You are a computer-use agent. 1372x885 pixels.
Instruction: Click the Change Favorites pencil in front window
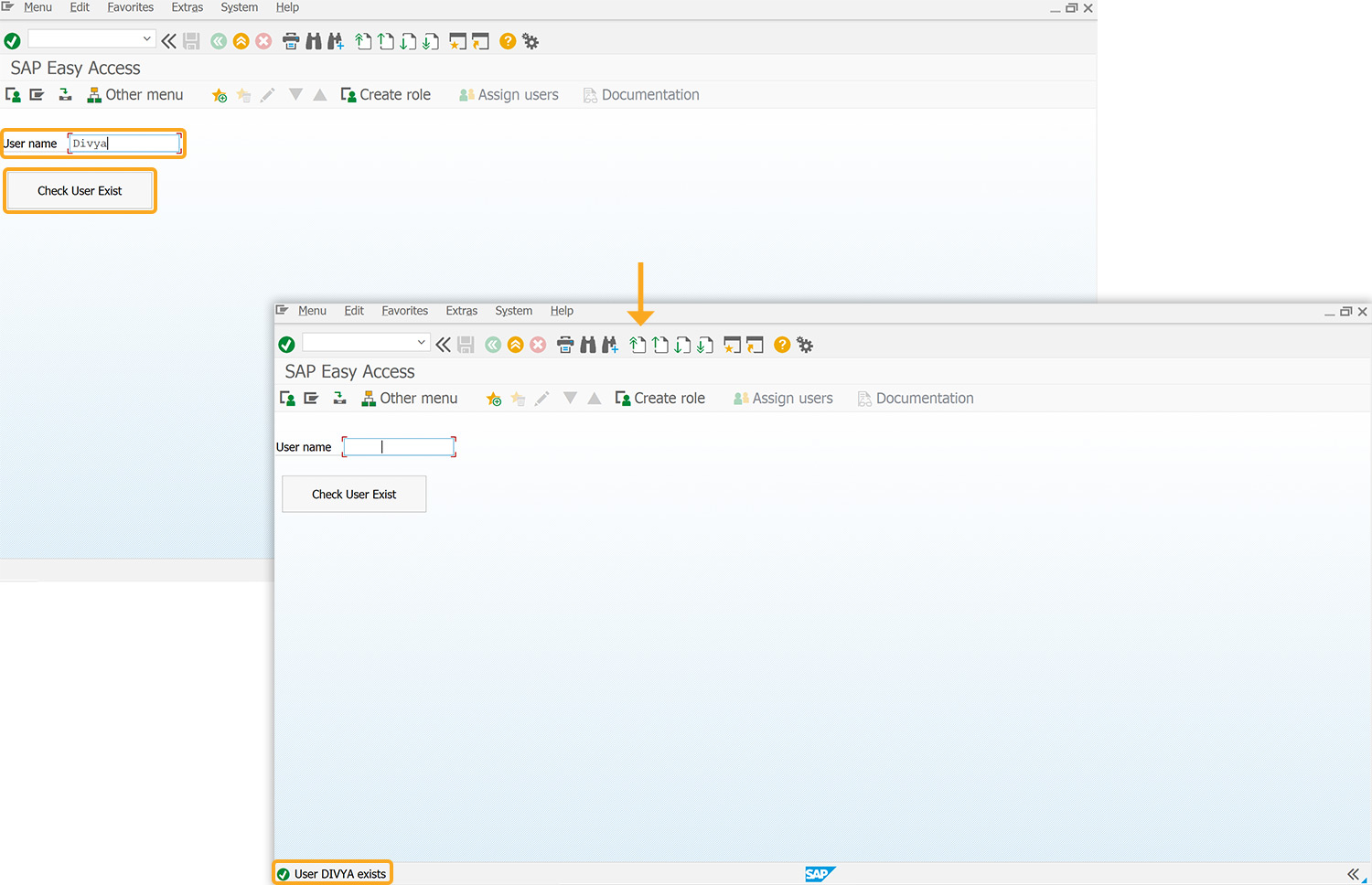pyautogui.click(x=541, y=399)
